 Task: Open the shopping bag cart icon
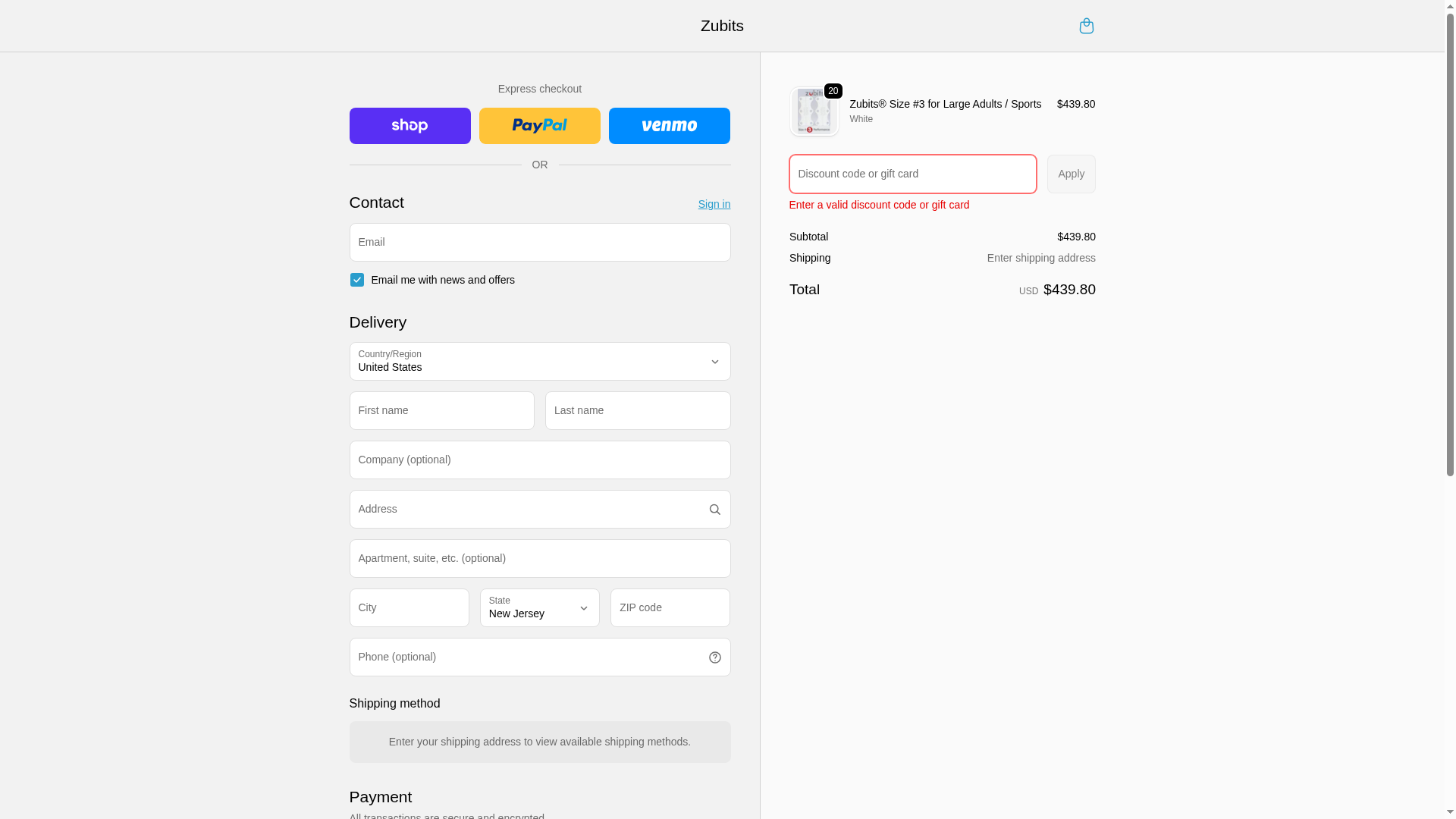coord(1086,26)
